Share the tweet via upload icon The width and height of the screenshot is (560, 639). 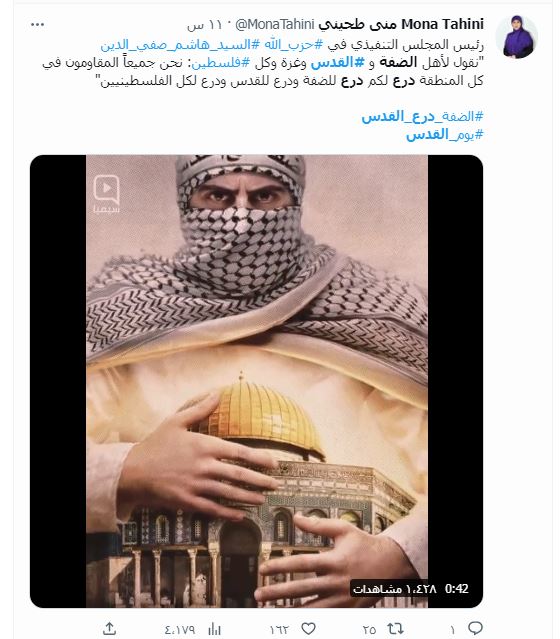point(109,628)
